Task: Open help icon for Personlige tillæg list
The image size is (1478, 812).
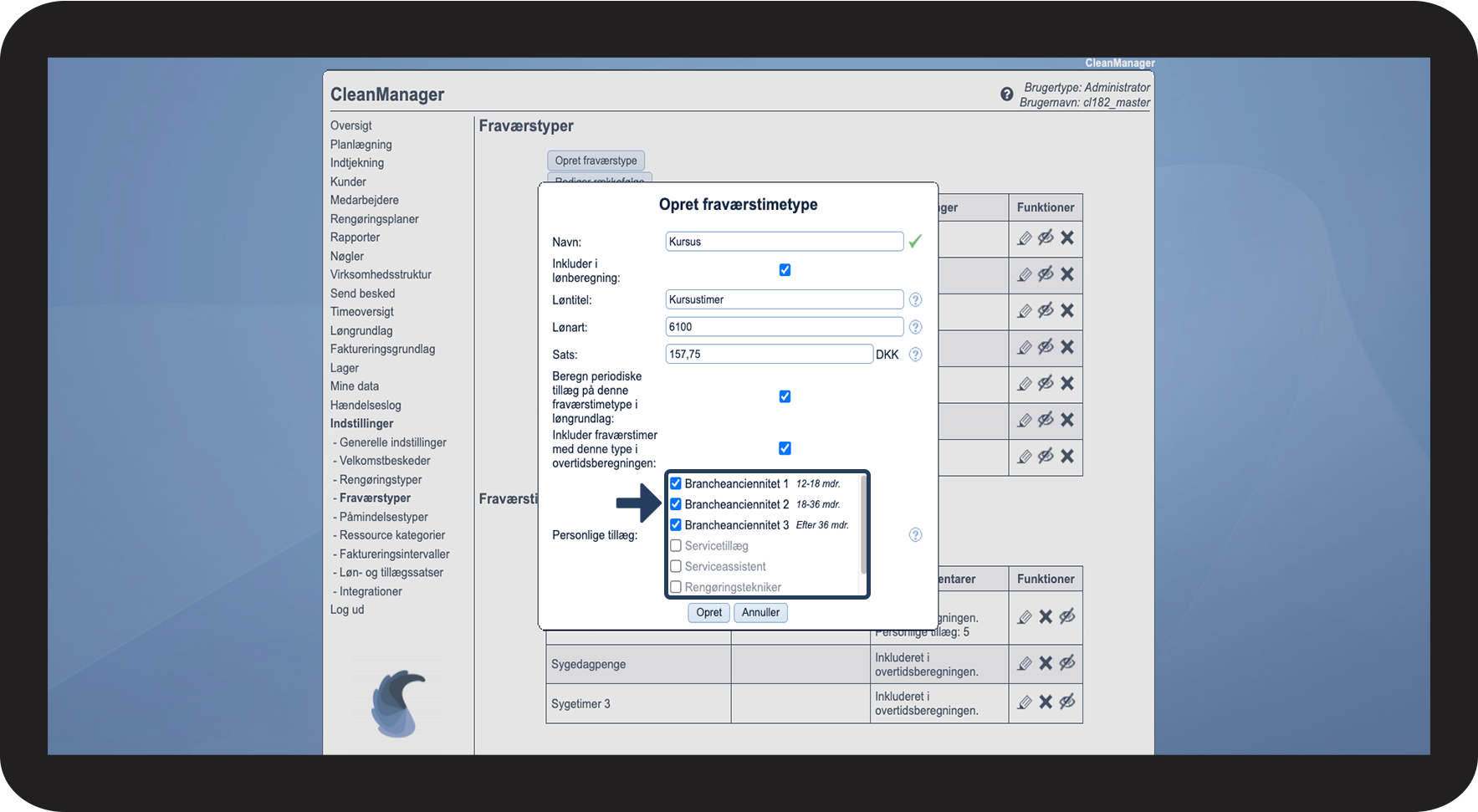Action: point(915,535)
